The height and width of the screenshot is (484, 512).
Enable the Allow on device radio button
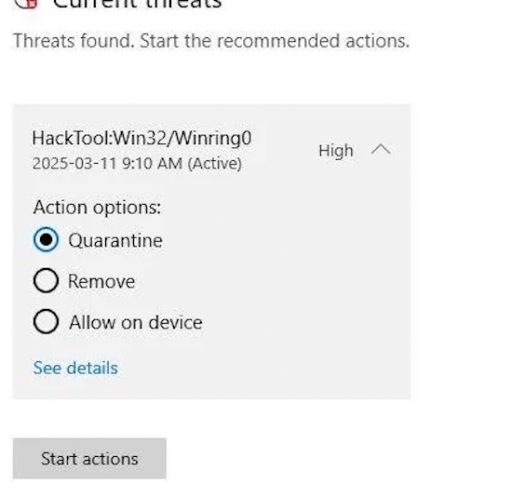(46, 321)
